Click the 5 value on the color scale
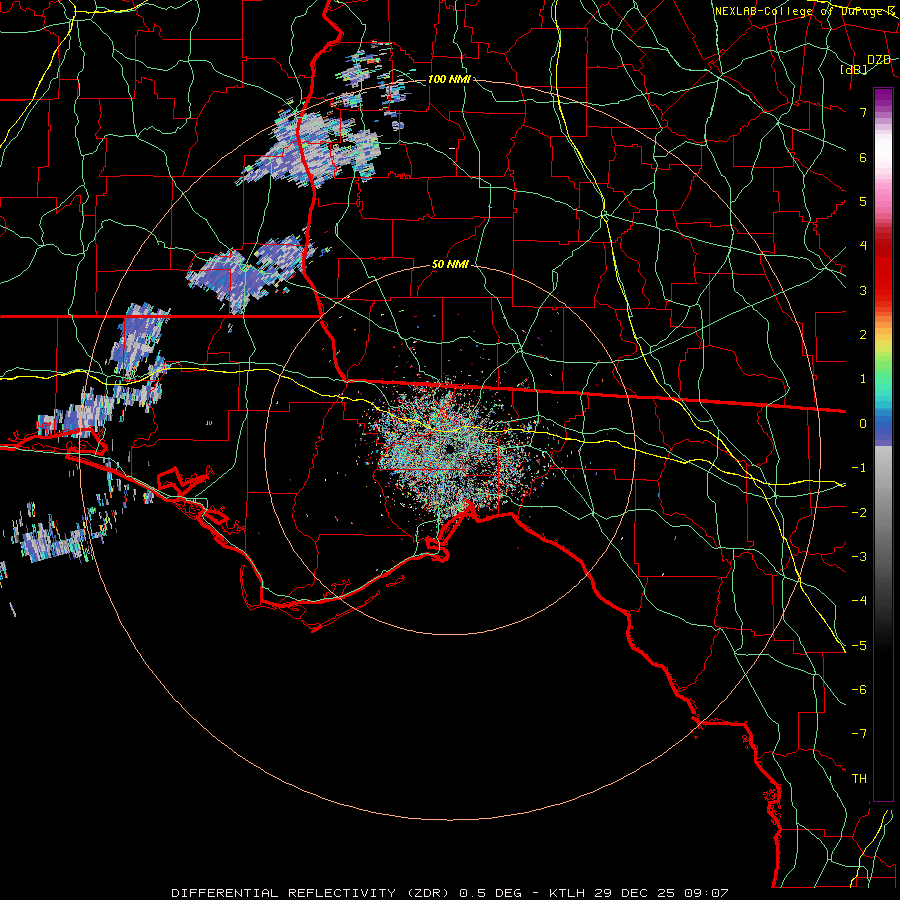Image resolution: width=900 pixels, height=900 pixels. tap(863, 201)
